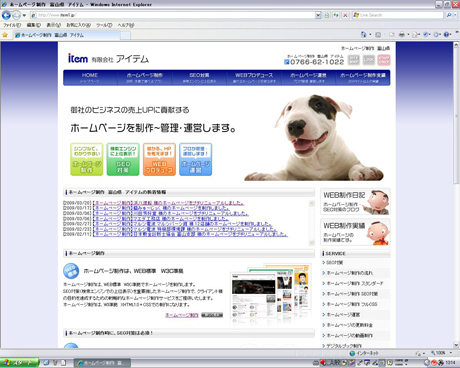Click the Help question mark icon
460x368 pixels.
point(447,34)
